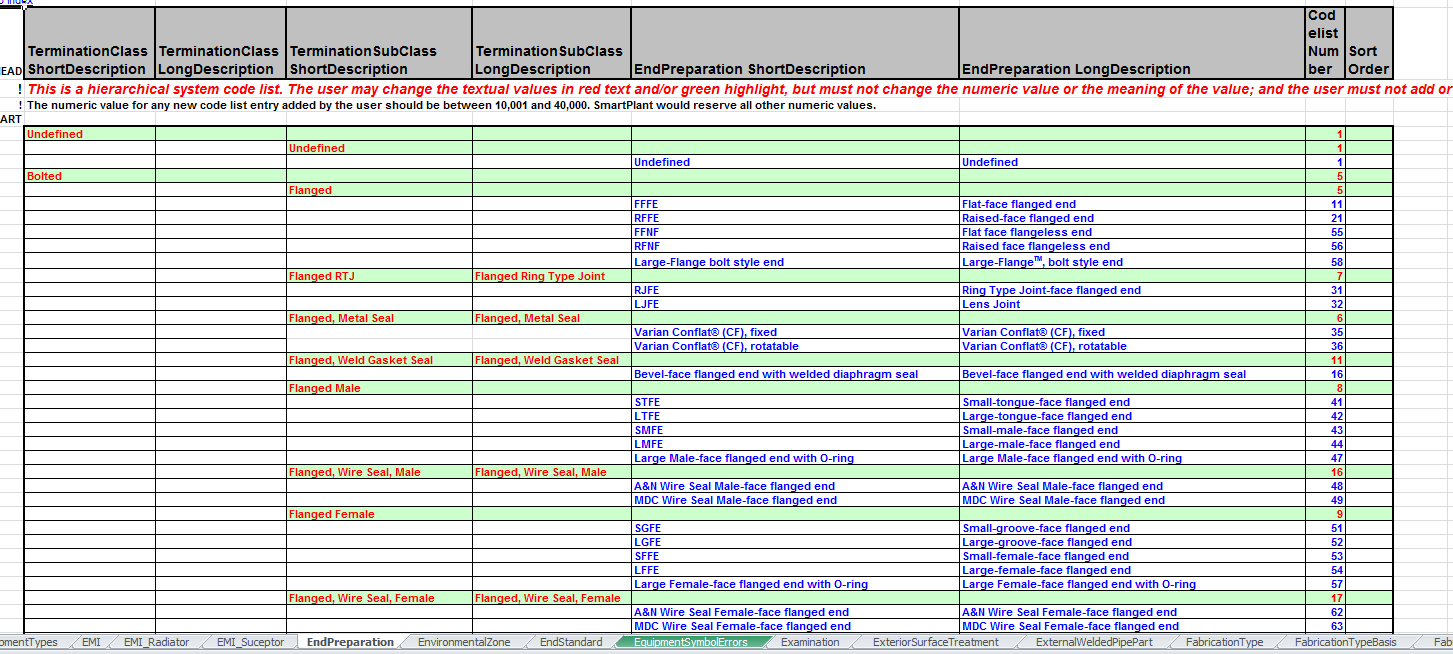This screenshot has height=654, width=1453.
Task: Click the EMI sheet tab
Action: pyautogui.click(x=91, y=642)
